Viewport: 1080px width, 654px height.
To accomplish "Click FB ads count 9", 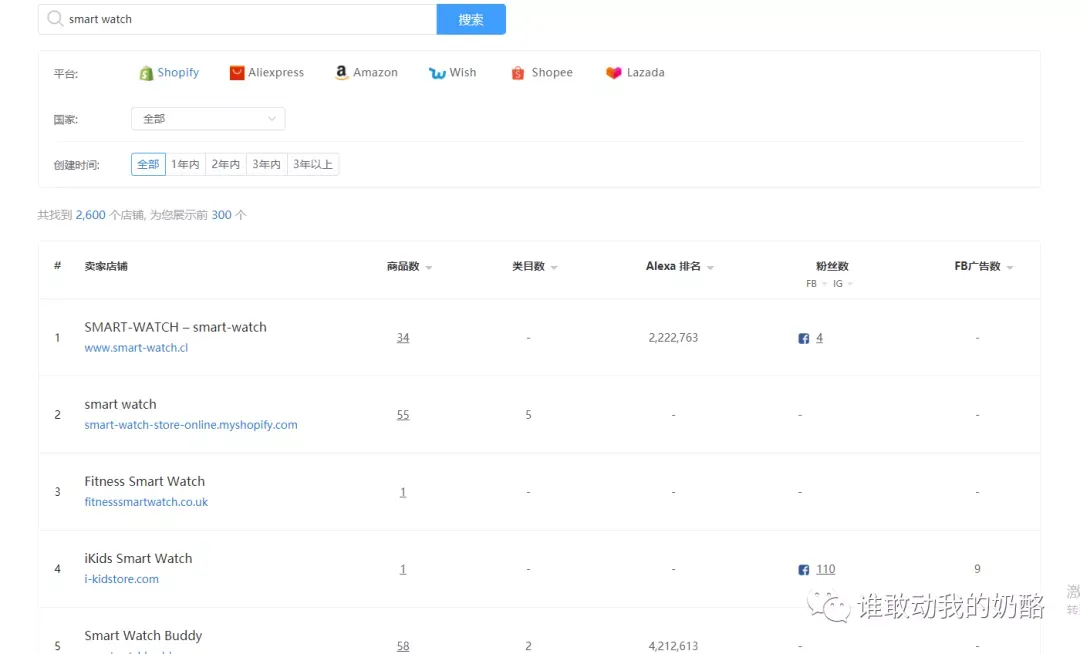I will tap(977, 569).
